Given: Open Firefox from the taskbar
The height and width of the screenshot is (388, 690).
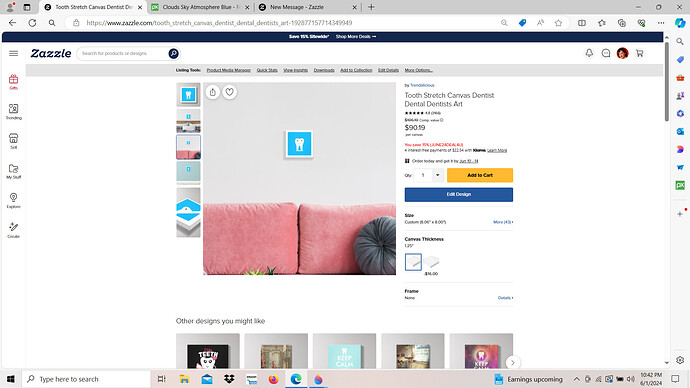Looking at the screenshot, I should [x=273, y=379].
